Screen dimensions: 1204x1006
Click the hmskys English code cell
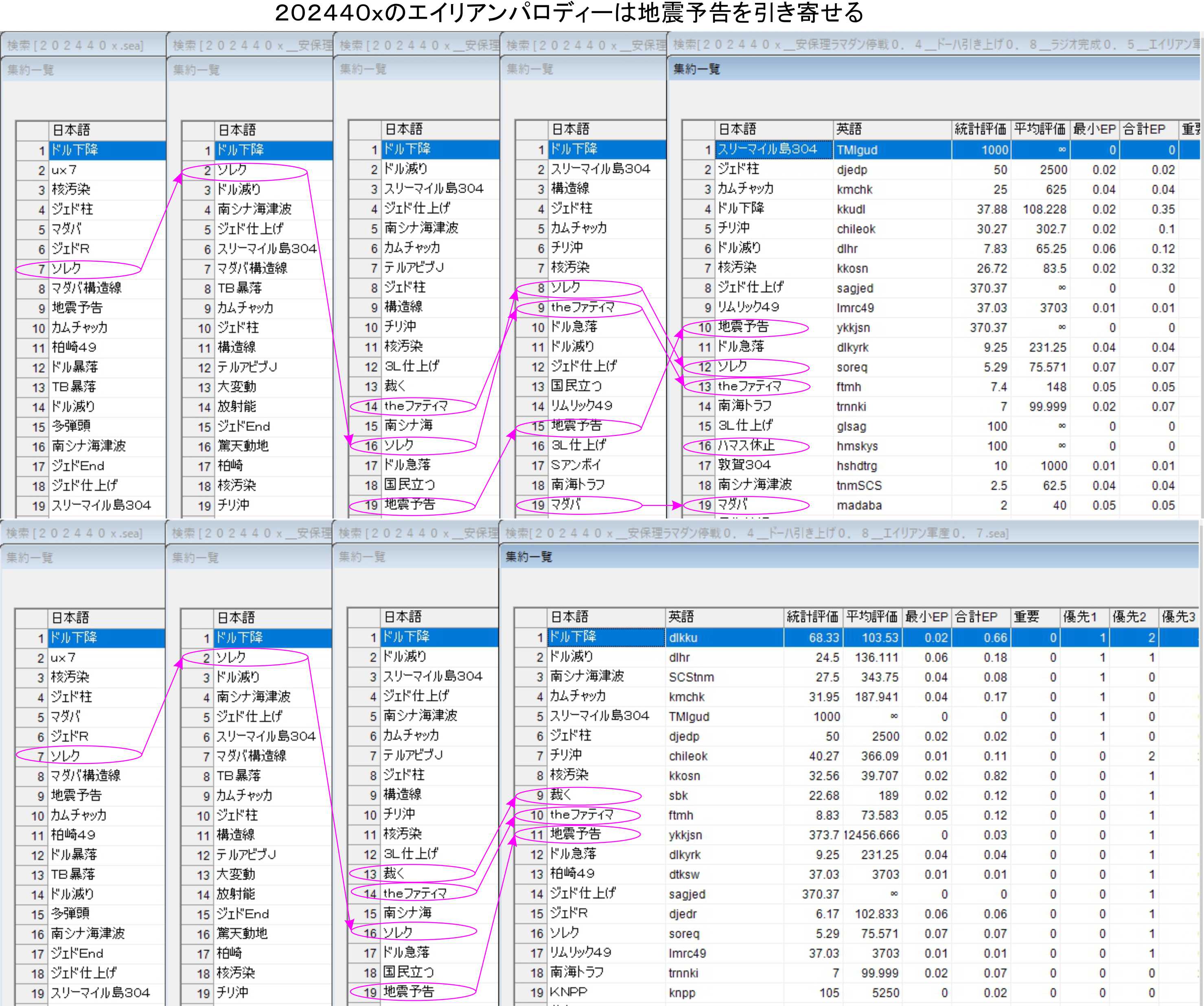(892, 446)
